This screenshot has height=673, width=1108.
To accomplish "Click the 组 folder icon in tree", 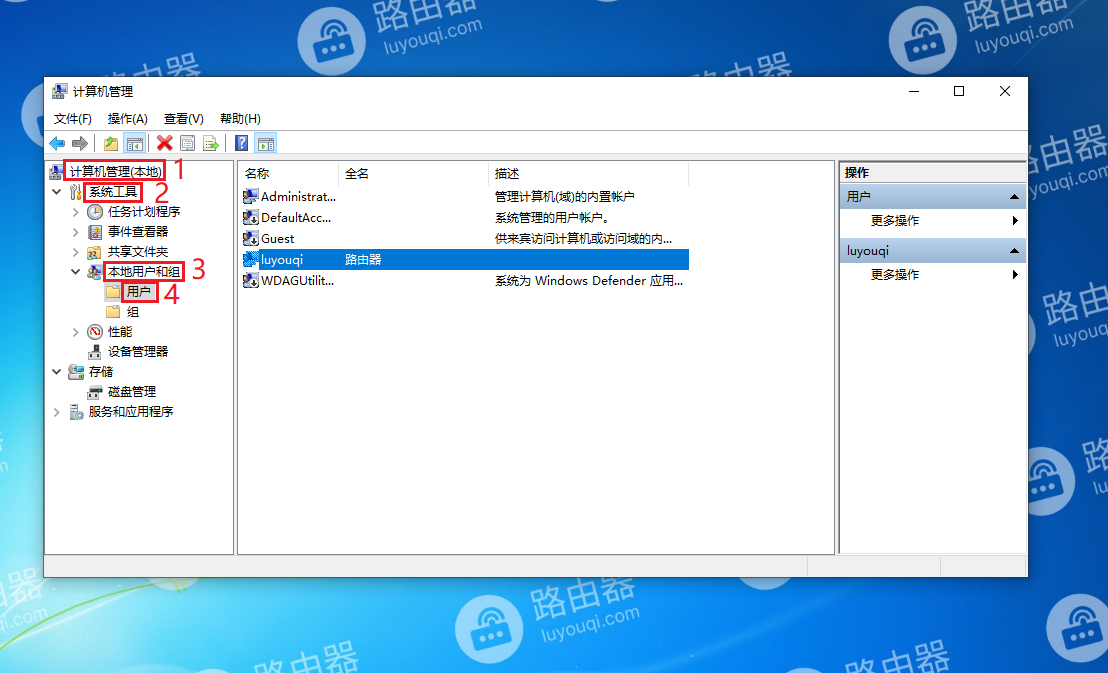I will point(113,312).
